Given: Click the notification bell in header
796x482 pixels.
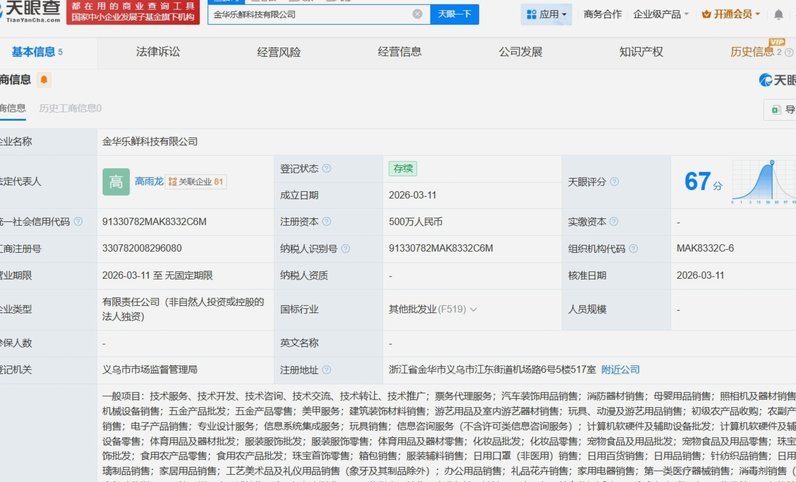Looking at the screenshot, I should [778, 15].
